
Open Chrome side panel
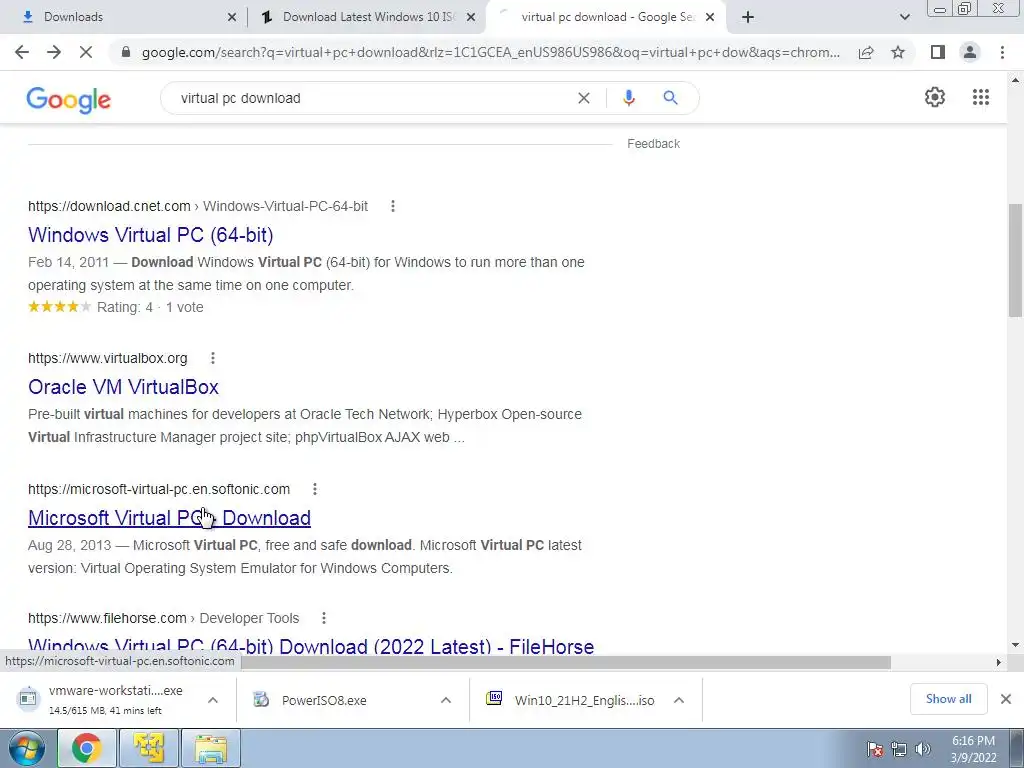click(938, 52)
